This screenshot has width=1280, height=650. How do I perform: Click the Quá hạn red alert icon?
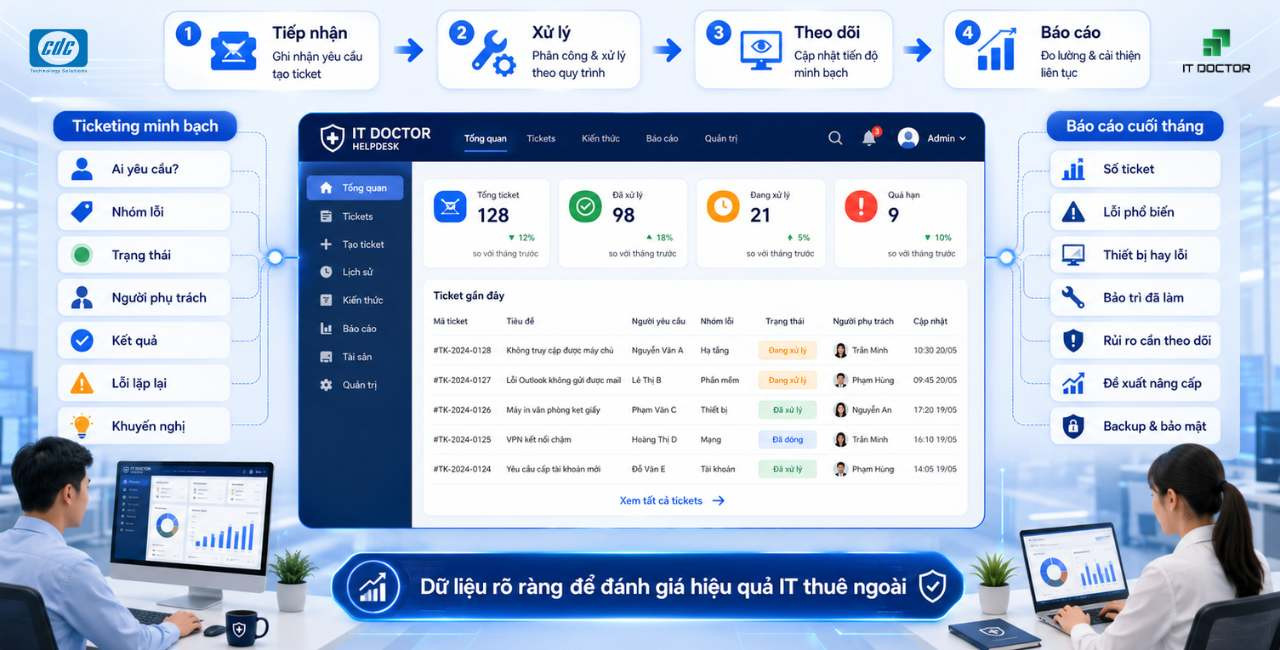click(860, 206)
